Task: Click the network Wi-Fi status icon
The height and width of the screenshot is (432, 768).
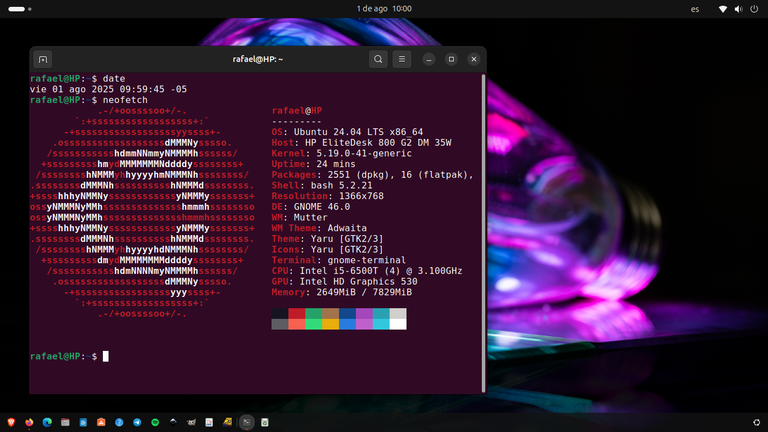Action: (722, 9)
